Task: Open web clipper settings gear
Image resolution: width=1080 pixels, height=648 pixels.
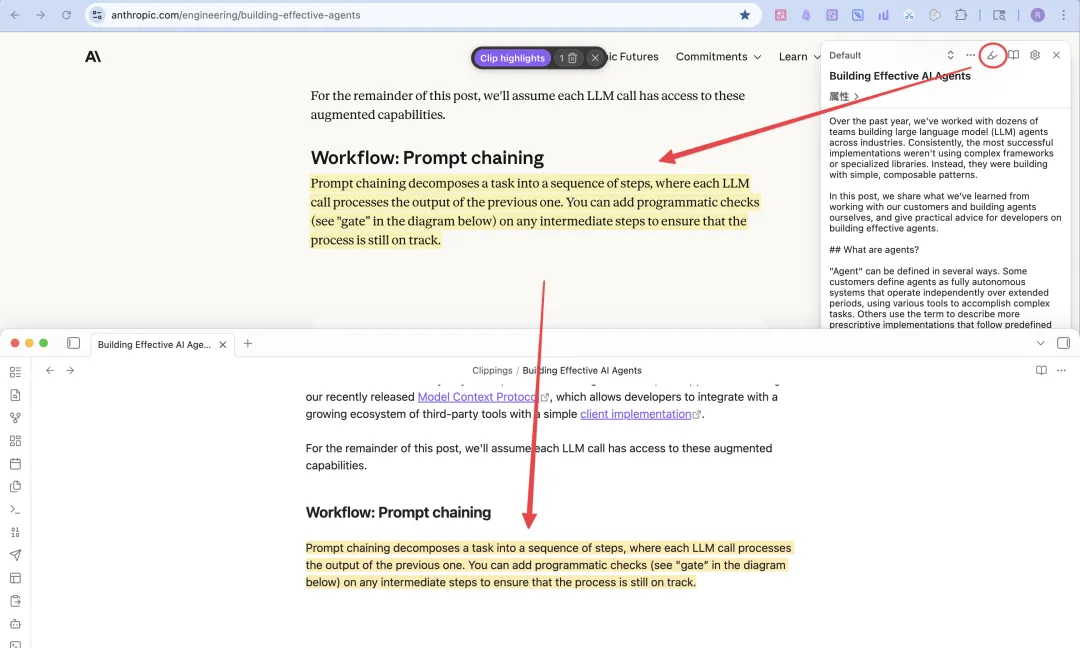Action: click(x=1035, y=55)
